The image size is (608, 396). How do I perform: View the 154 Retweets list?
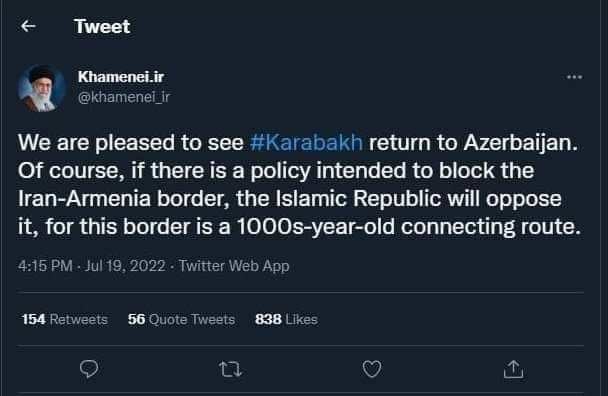point(65,319)
